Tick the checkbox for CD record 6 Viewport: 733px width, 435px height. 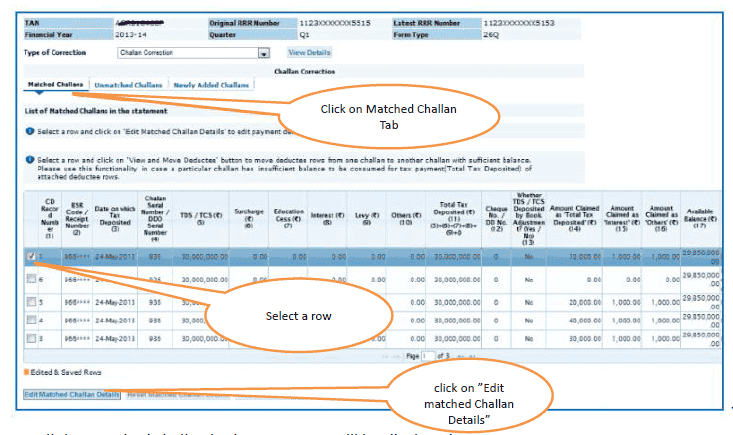point(32,281)
